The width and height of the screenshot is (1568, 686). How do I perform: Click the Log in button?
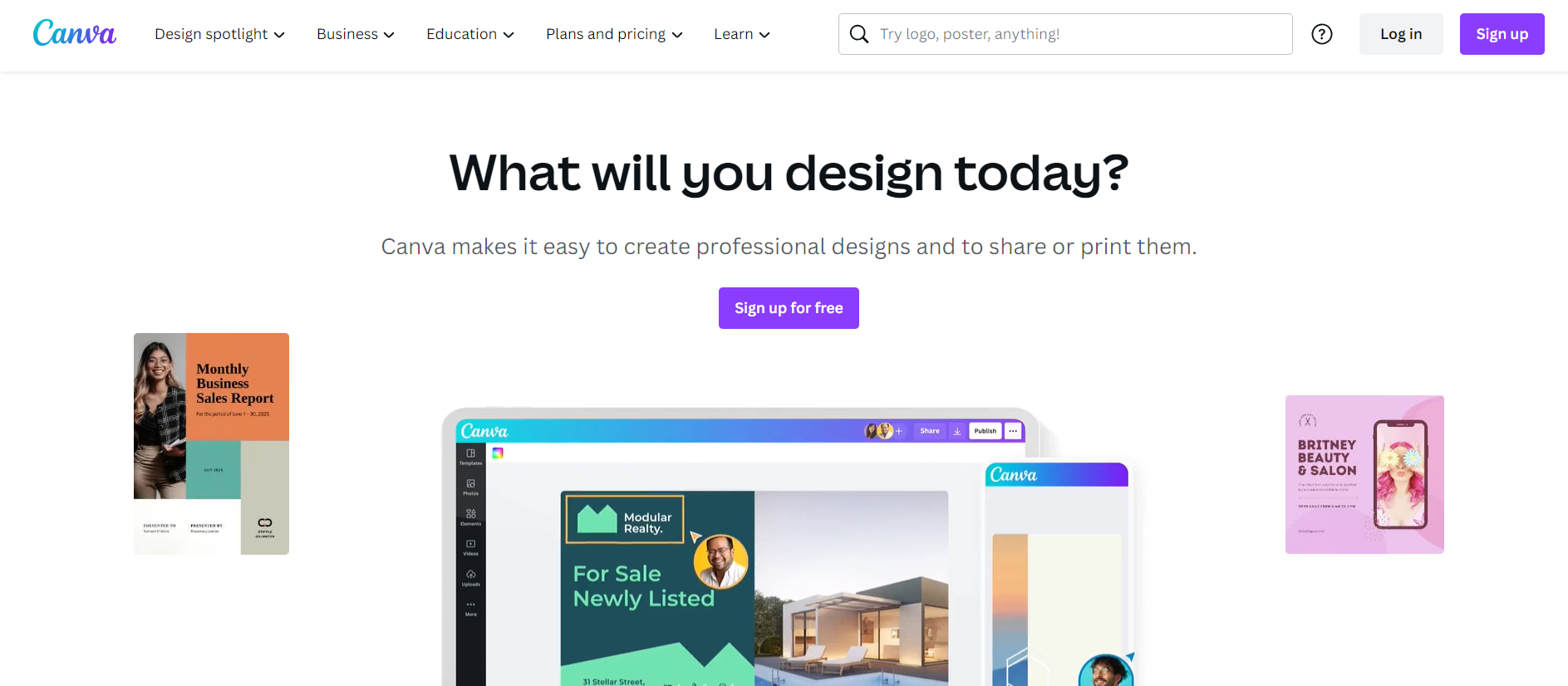pyautogui.click(x=1401, y=34)
